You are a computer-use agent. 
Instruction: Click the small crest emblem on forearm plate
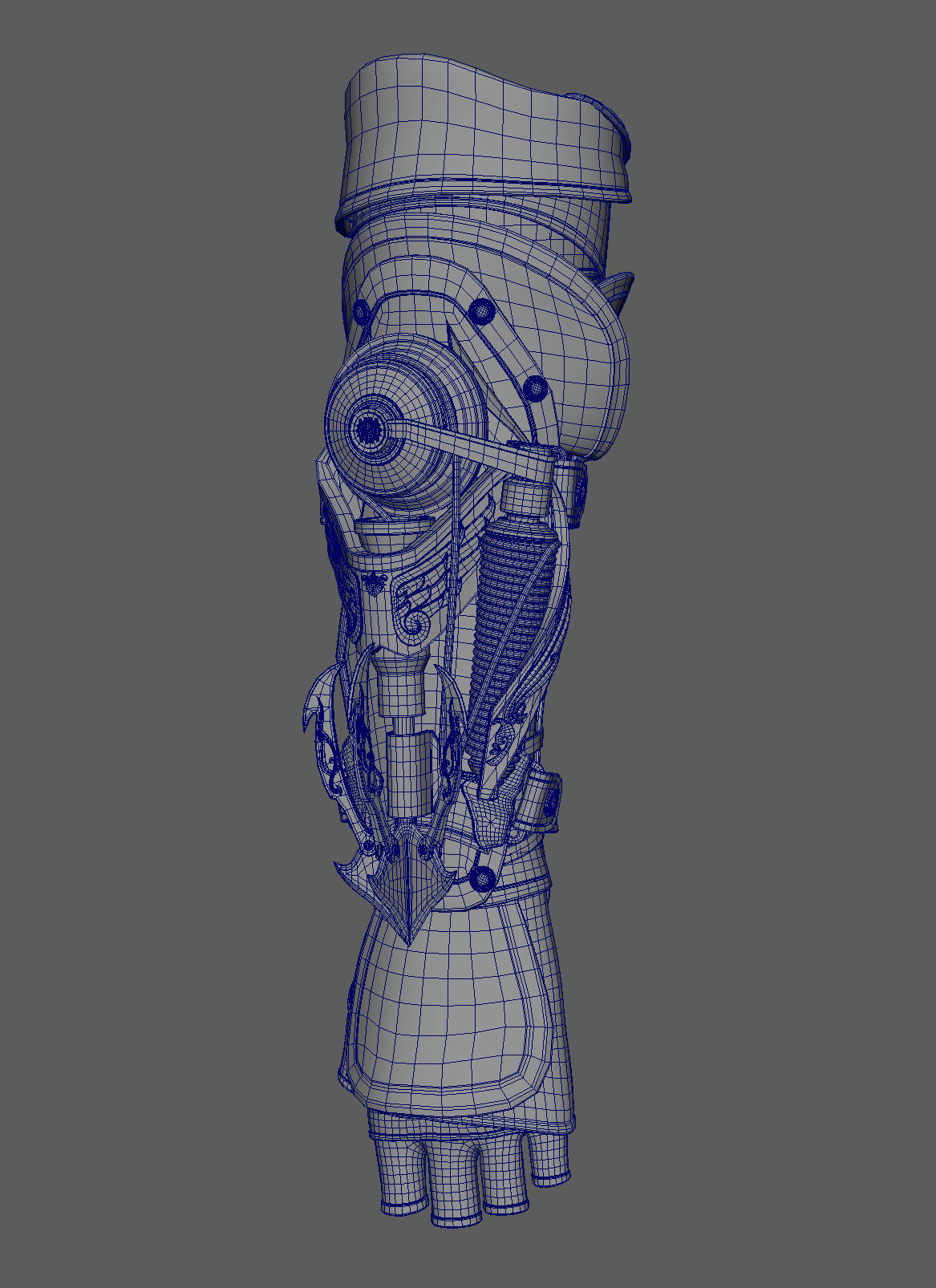[x=374, y=584]
